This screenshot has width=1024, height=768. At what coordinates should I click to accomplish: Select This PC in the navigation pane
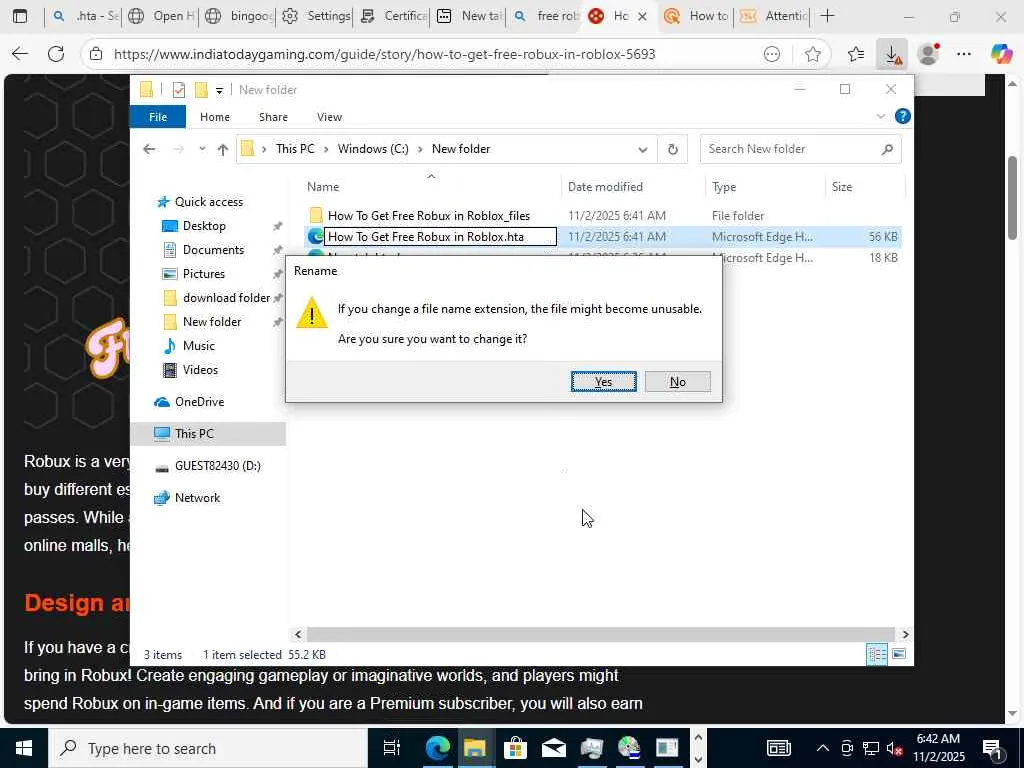pyautogui.click(x=194, y=434)
